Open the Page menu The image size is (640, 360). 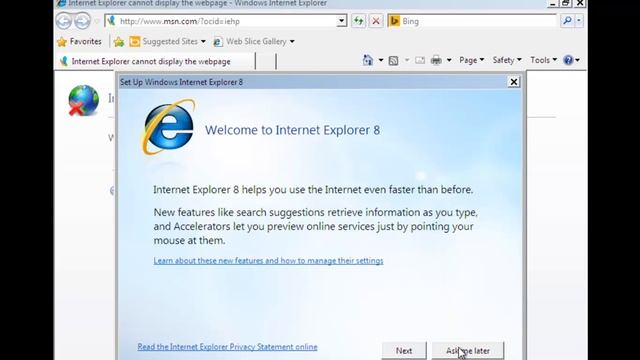471,60
